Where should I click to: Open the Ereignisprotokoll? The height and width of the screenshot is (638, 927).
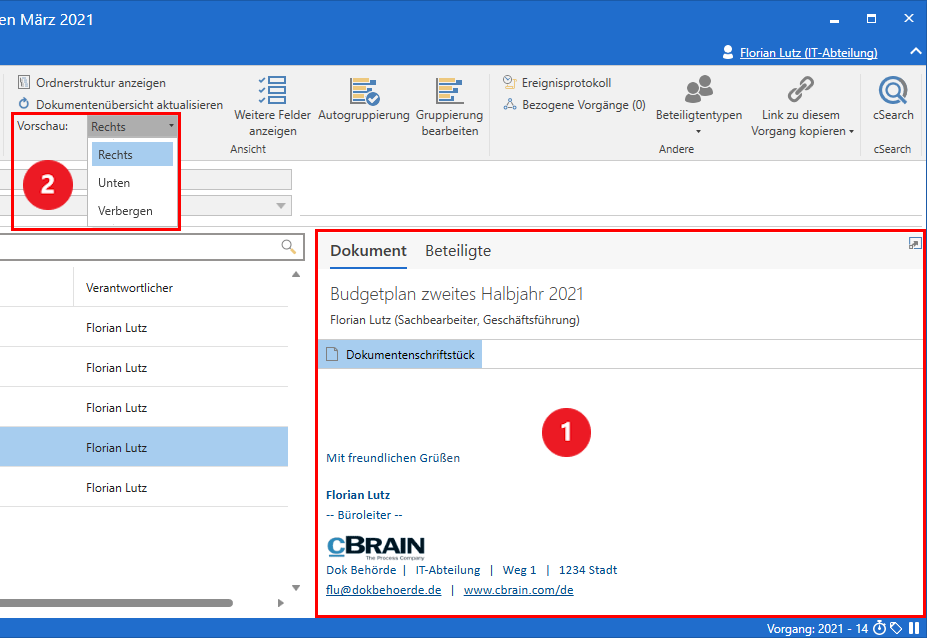coord(565,83)
